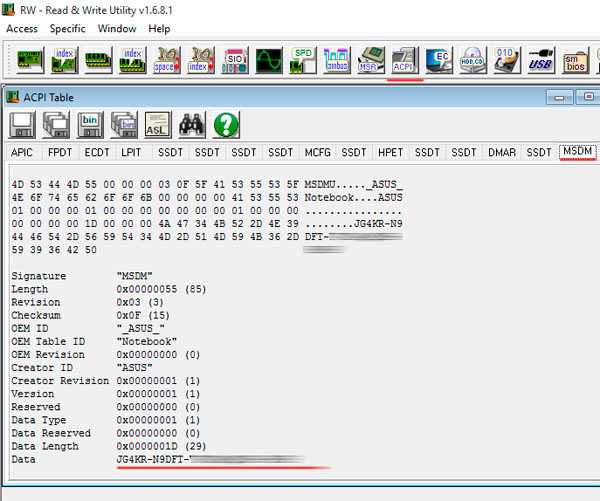
Task: Click the SPD memory info icon
Action: click(x=302, y=61)
